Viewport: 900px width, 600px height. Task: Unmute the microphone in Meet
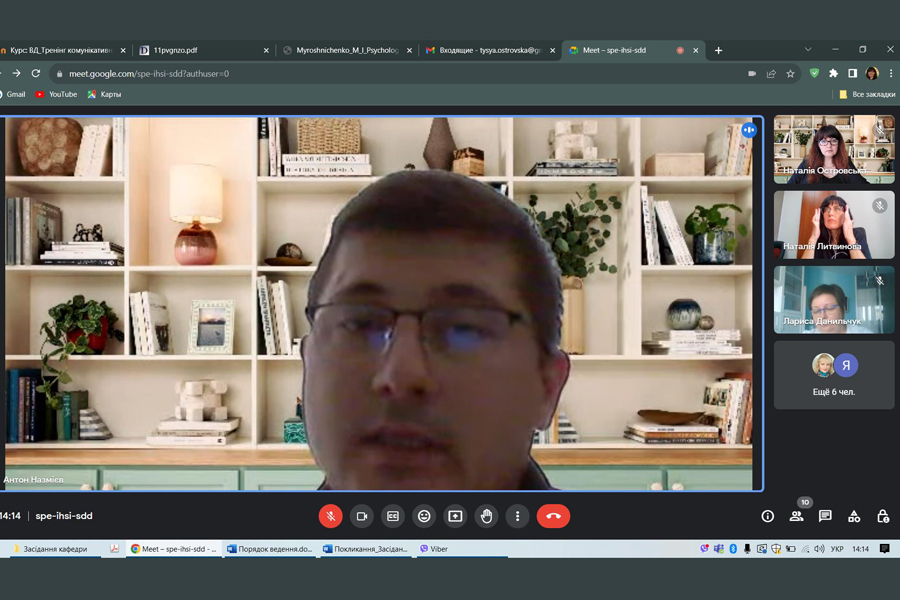330,516
